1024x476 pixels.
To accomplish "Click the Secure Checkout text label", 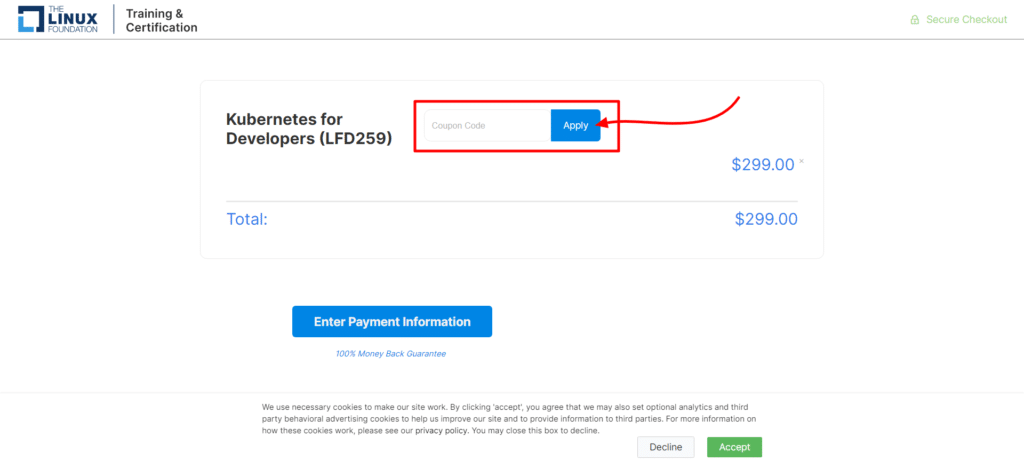I will pos(967,20).
